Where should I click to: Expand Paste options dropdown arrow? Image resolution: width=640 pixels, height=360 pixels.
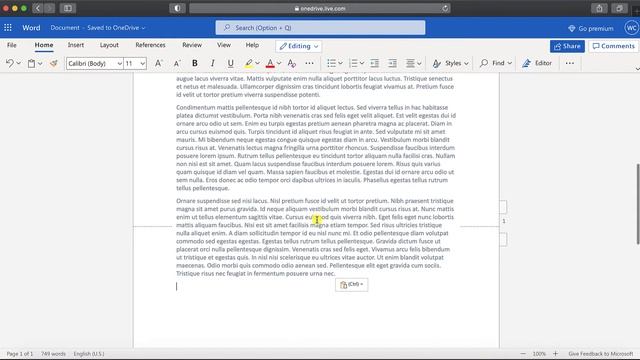pos(40,63)
